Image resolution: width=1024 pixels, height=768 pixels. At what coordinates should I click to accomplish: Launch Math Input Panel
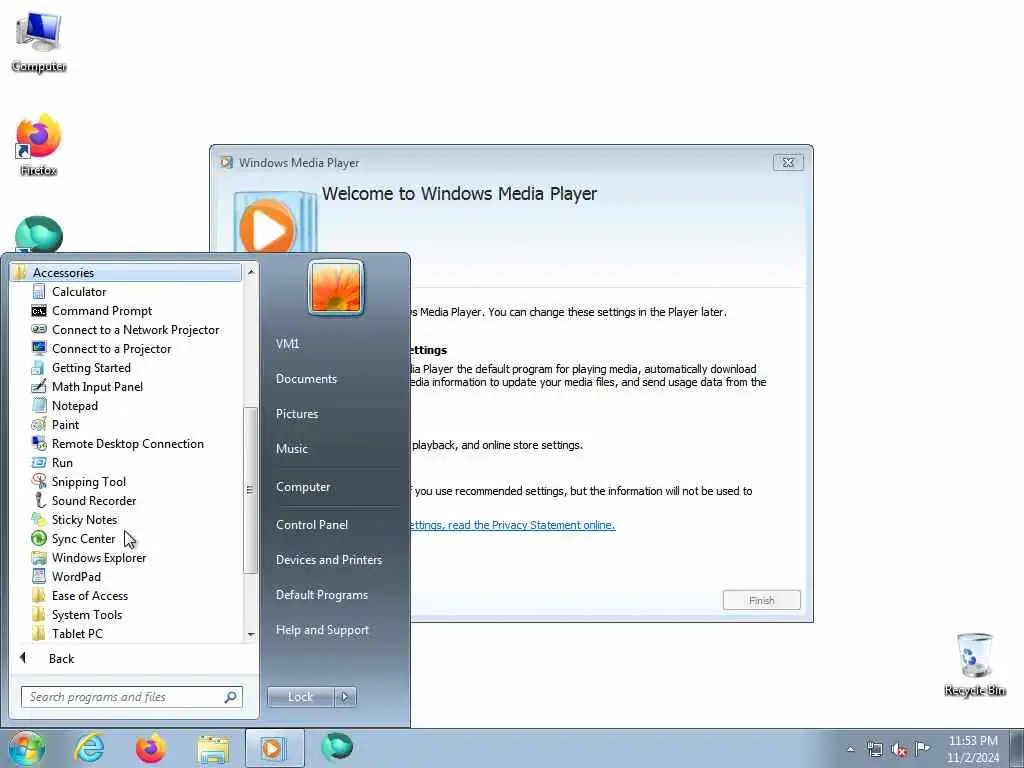tap(97, 387)
